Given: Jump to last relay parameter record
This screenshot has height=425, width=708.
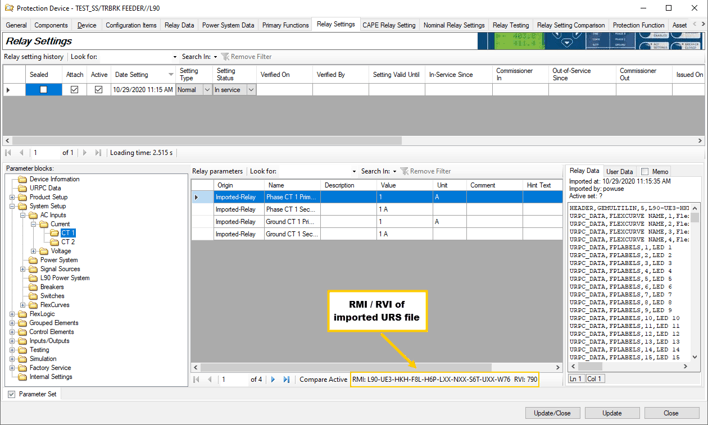Looking at the screenshot, I should (x=286, y=379).
